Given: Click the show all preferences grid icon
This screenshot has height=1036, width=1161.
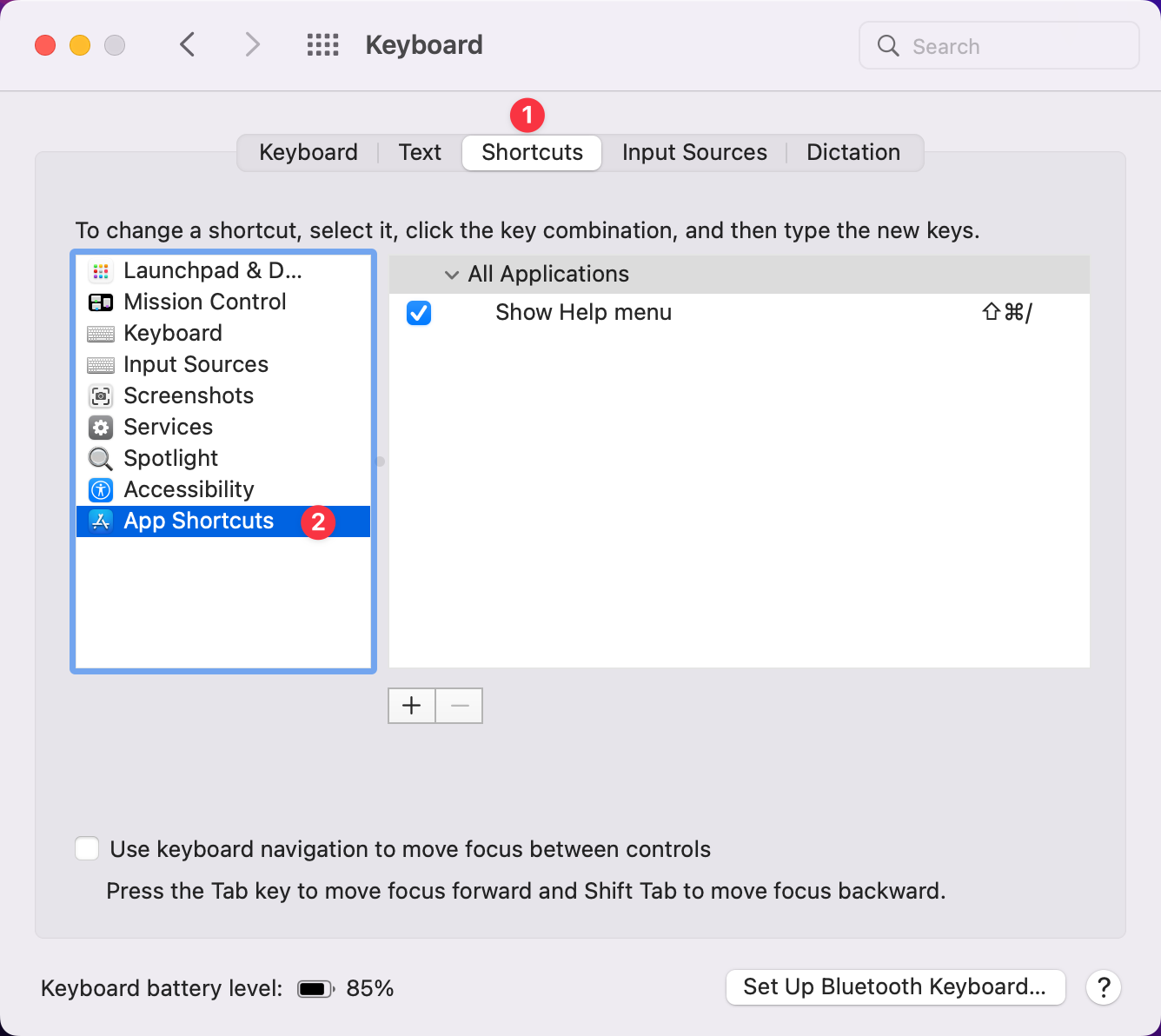Looking at the screenshot, I should (x=322, y=44).
